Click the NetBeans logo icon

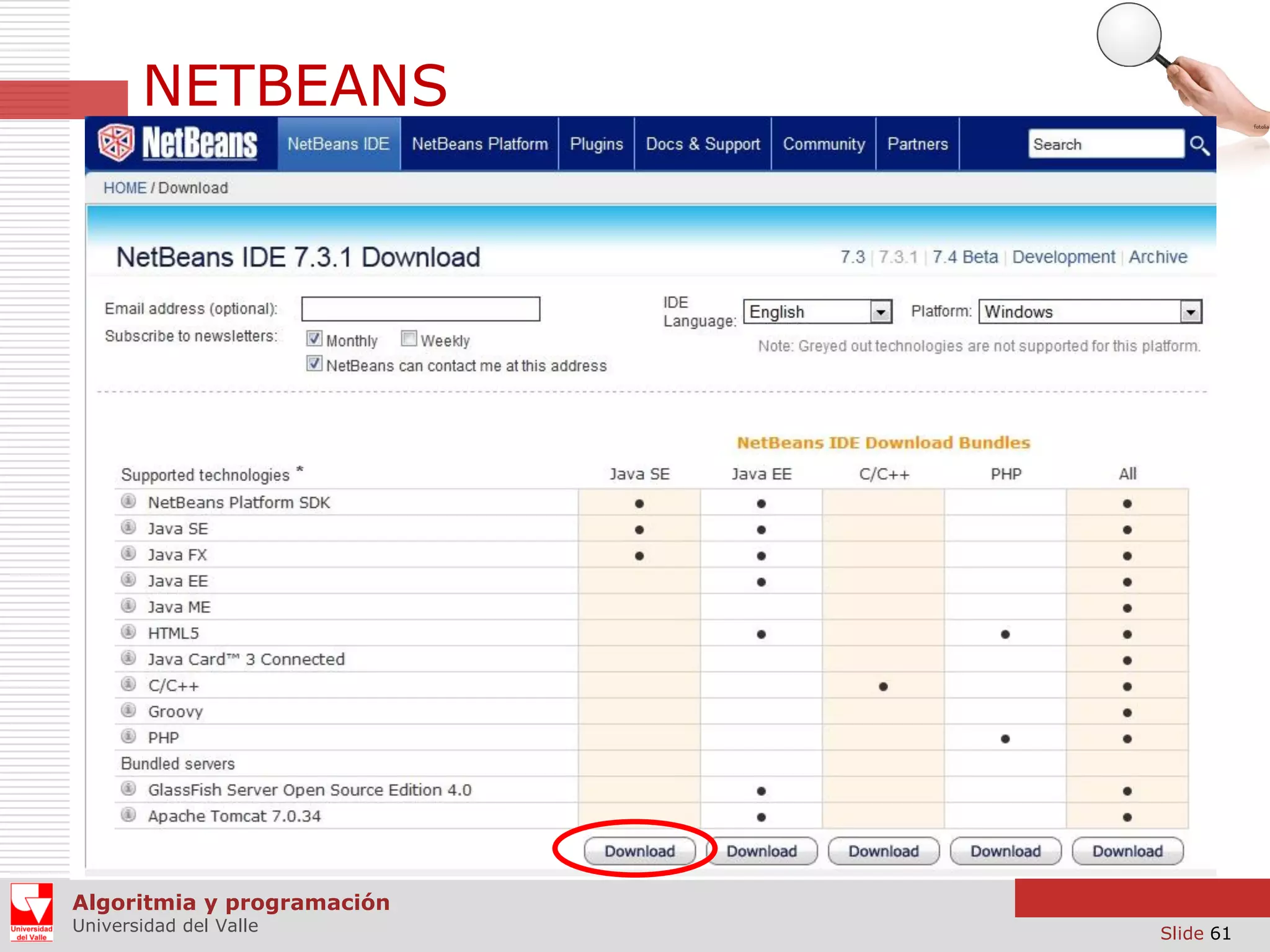pos(116,143)
